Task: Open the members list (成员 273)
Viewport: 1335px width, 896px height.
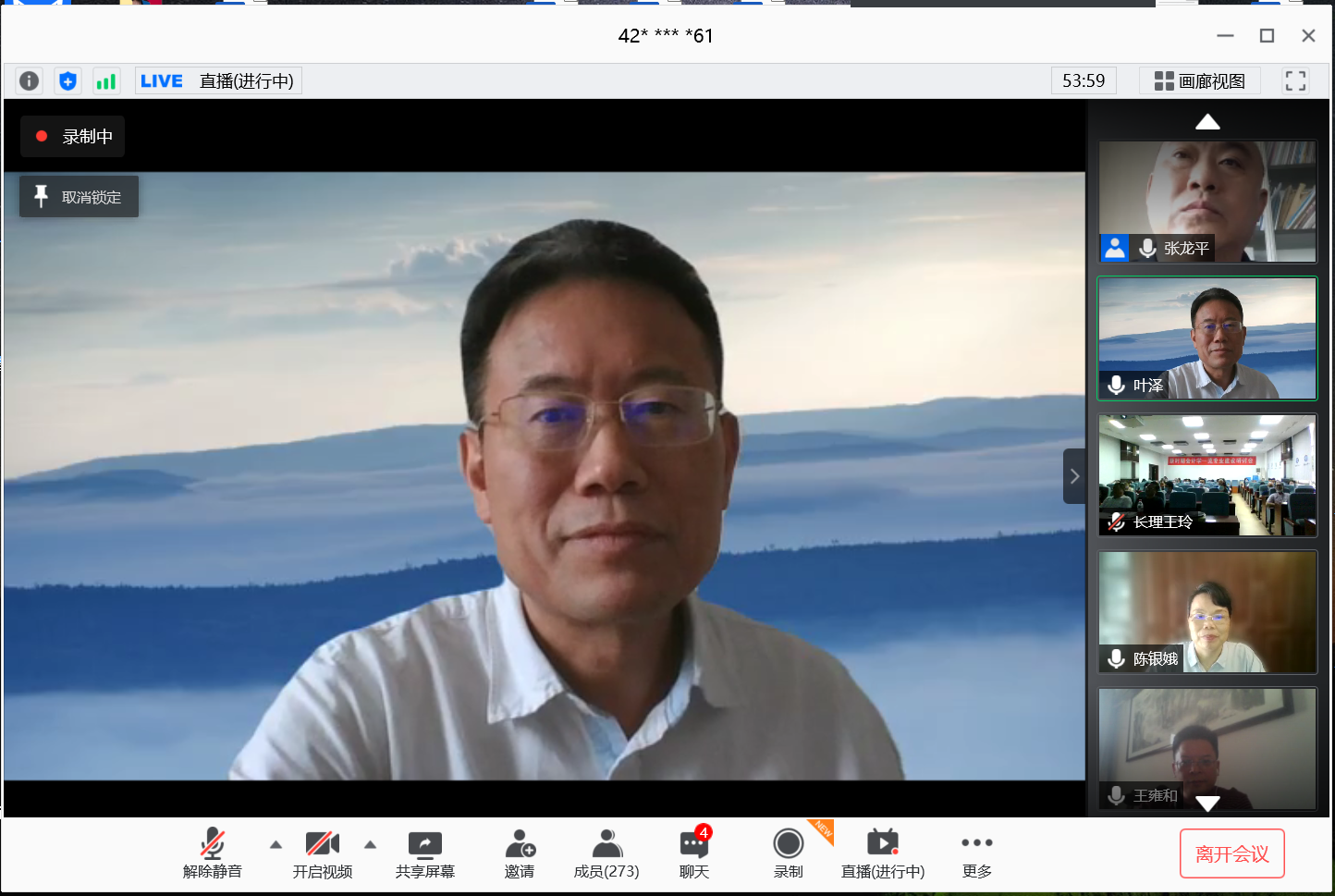Action: (606, 853)
